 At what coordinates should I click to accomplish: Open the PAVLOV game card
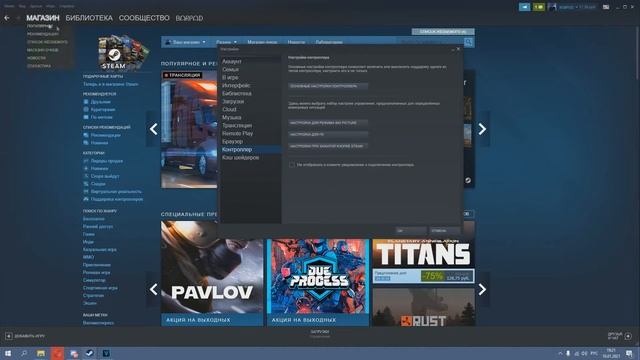pos(212,273)
